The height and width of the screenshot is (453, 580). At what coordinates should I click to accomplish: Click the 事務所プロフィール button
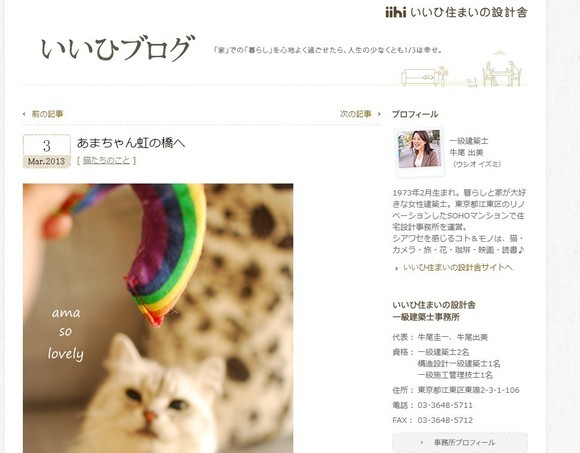460,442
